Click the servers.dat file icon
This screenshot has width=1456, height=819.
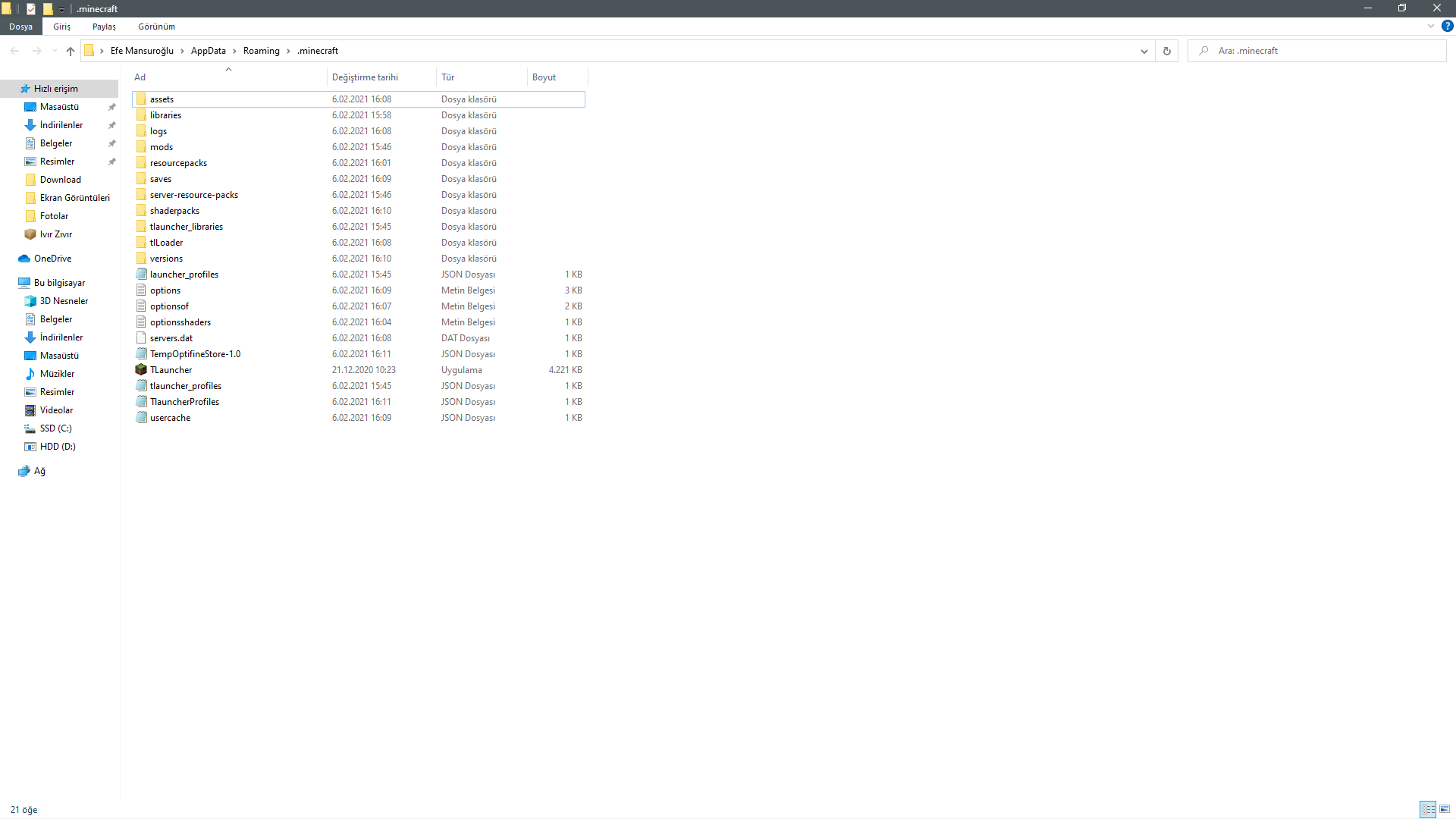click(x=141, y=338)
